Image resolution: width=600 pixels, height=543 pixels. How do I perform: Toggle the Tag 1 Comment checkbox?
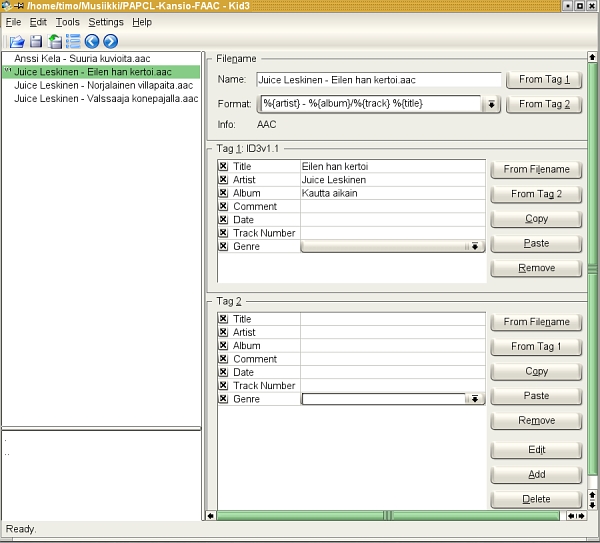[x=223, y=206]
